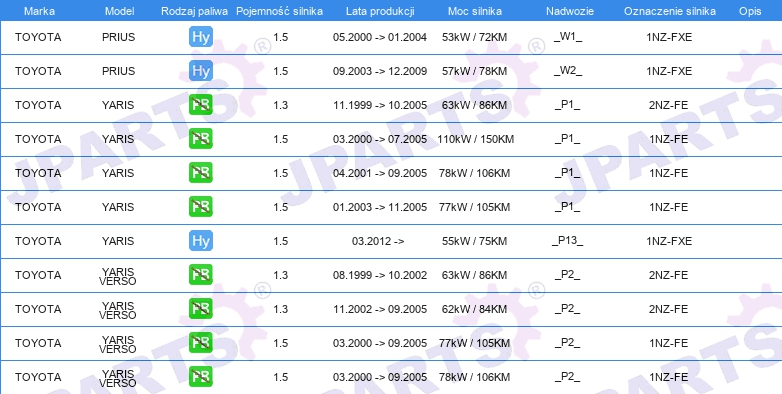Click petrol icon for Yaris Verso 62kW / 84KM
The width and height of the screenshot is (782, 394).
(201, 309)
